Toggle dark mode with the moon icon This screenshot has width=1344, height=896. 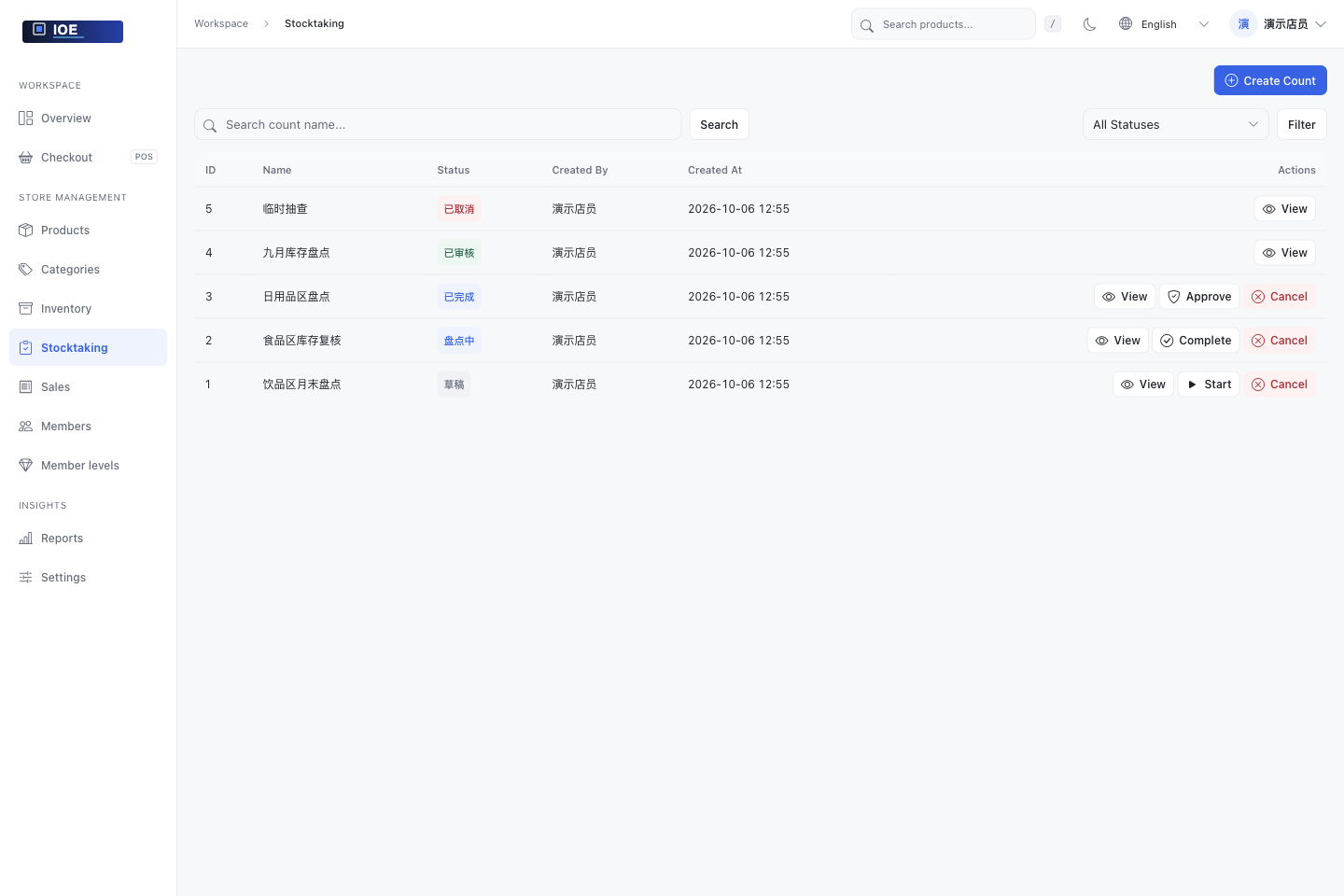(1089, 24)
